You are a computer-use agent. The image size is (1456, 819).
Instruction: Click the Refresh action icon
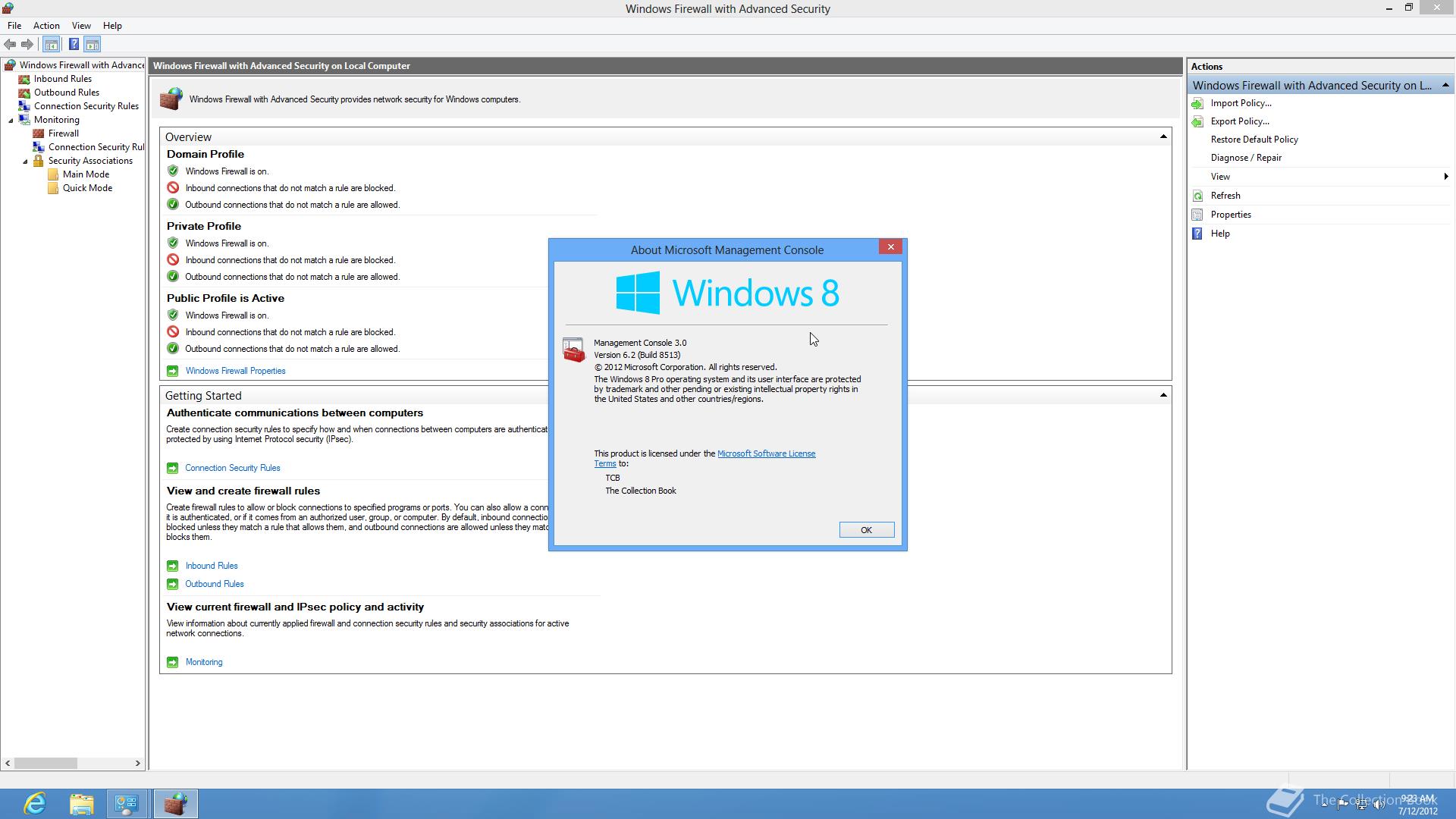(x=1197, y=196)
